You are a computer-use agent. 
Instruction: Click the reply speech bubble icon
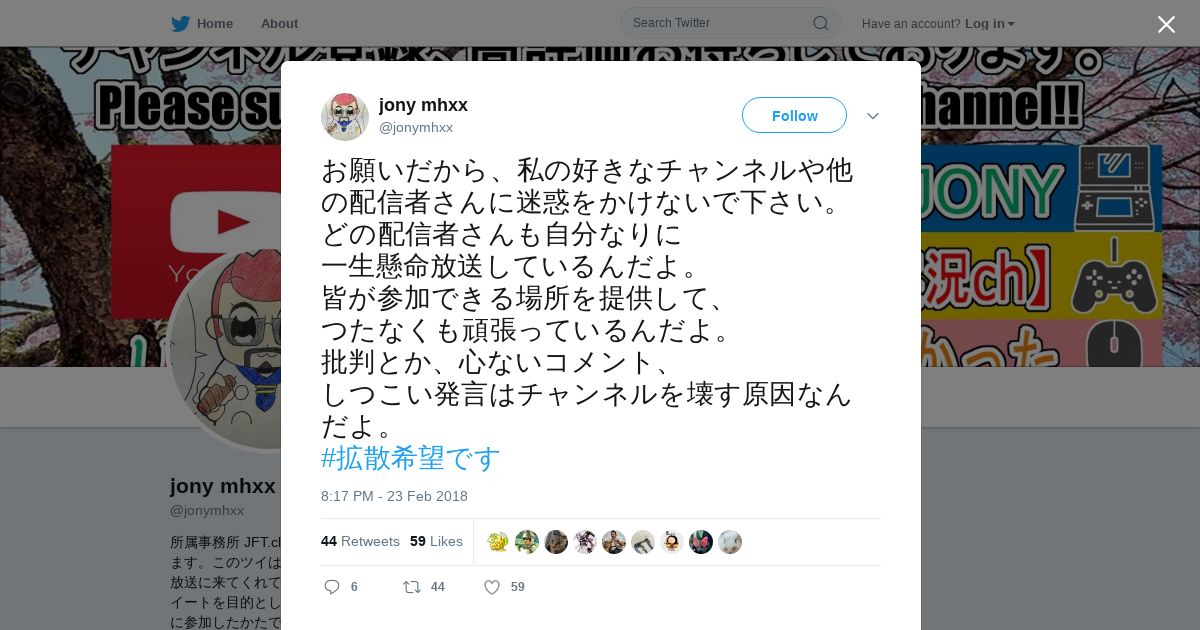[332, 587]
